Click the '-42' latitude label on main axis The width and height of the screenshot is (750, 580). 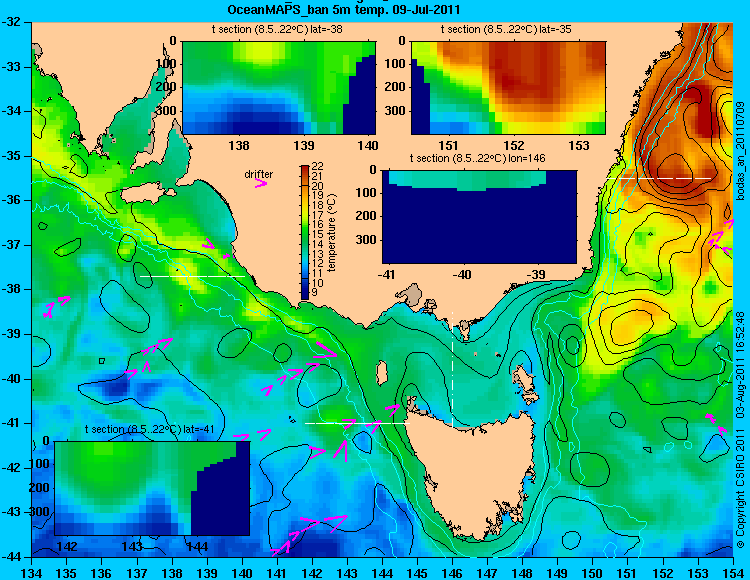pyautogui.click(x=11, y=468)
